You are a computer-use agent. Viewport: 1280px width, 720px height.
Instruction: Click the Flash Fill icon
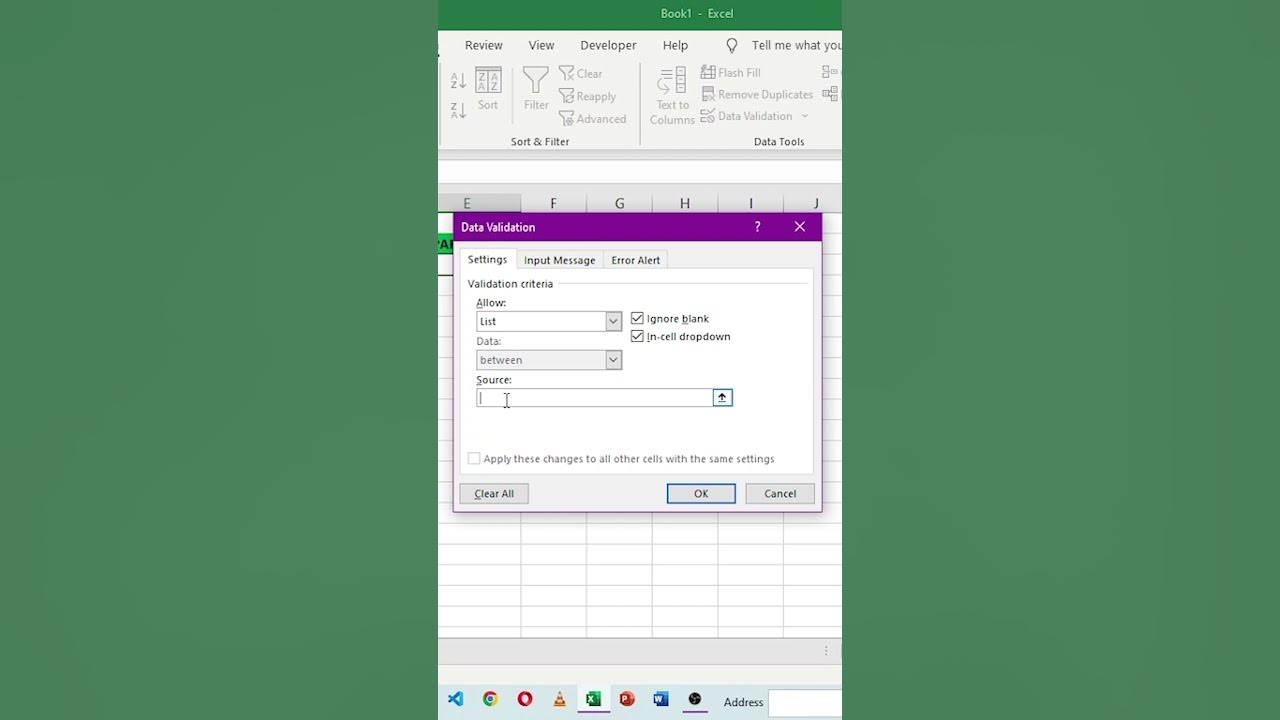pyautogui.click(x=708, y=73)
